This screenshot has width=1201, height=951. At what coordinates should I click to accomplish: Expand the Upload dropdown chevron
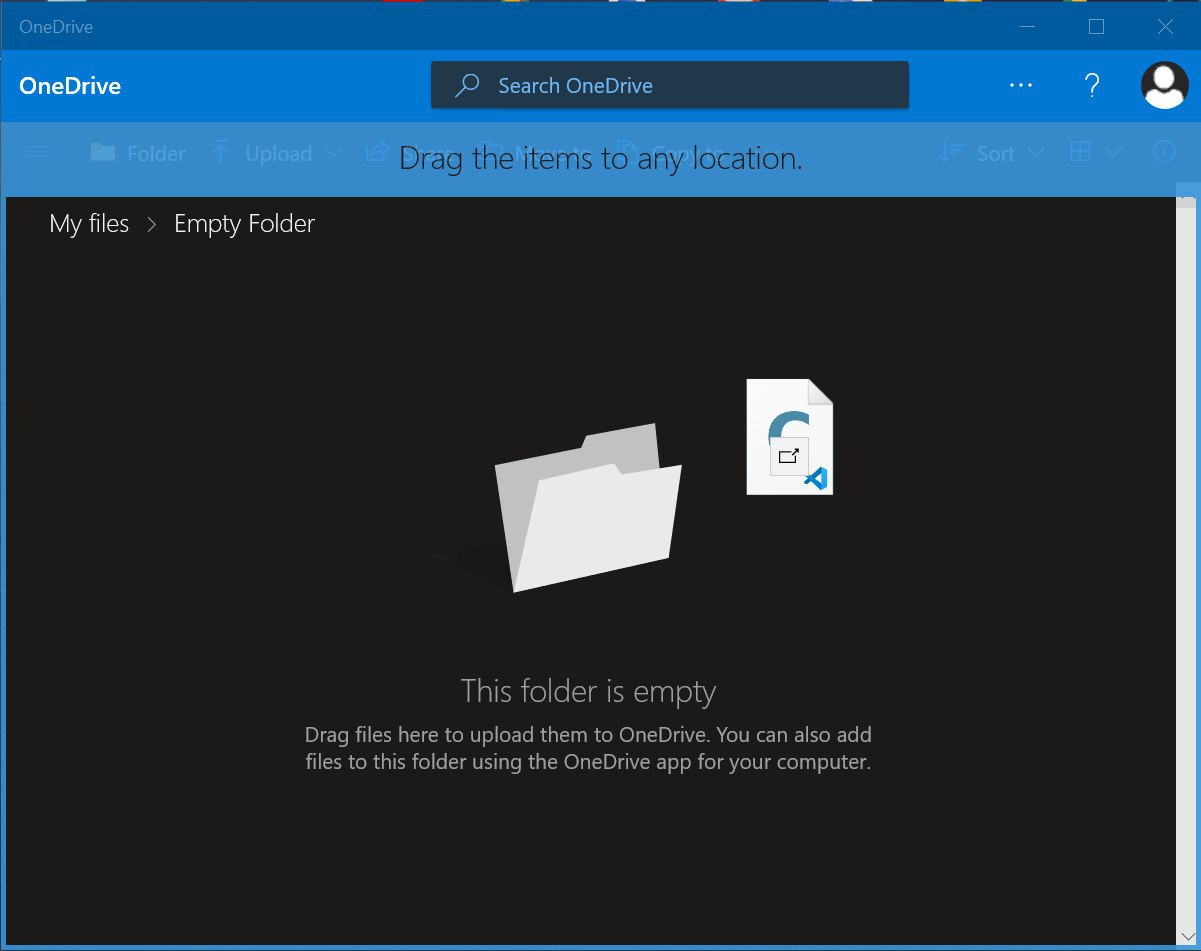click(334, 153)
